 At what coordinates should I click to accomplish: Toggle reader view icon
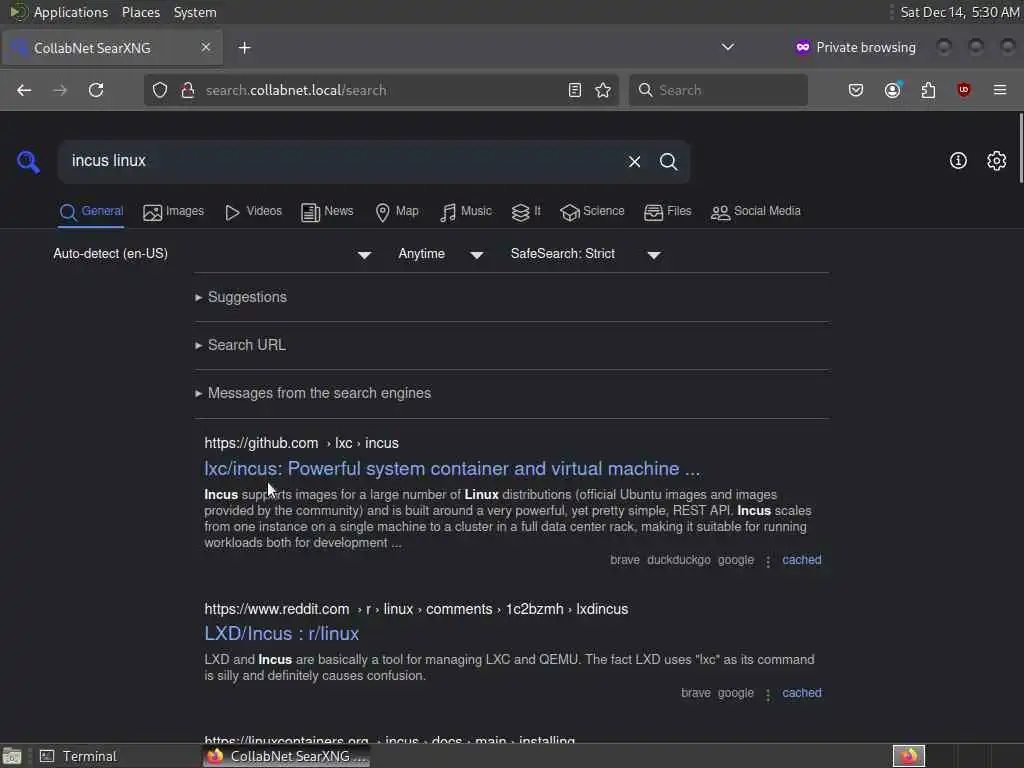[x=575, y=90]
